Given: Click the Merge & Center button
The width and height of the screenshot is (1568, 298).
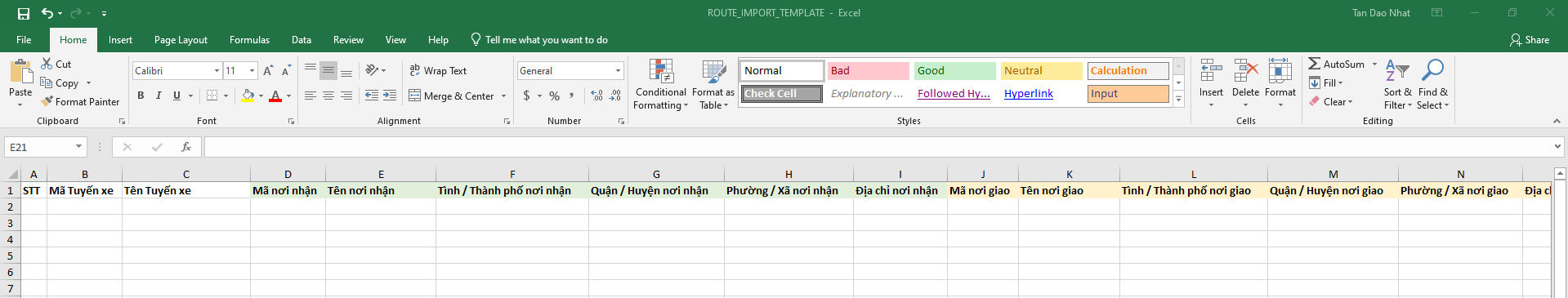Looking at the screenshot, I should click(x=452, y=96).
